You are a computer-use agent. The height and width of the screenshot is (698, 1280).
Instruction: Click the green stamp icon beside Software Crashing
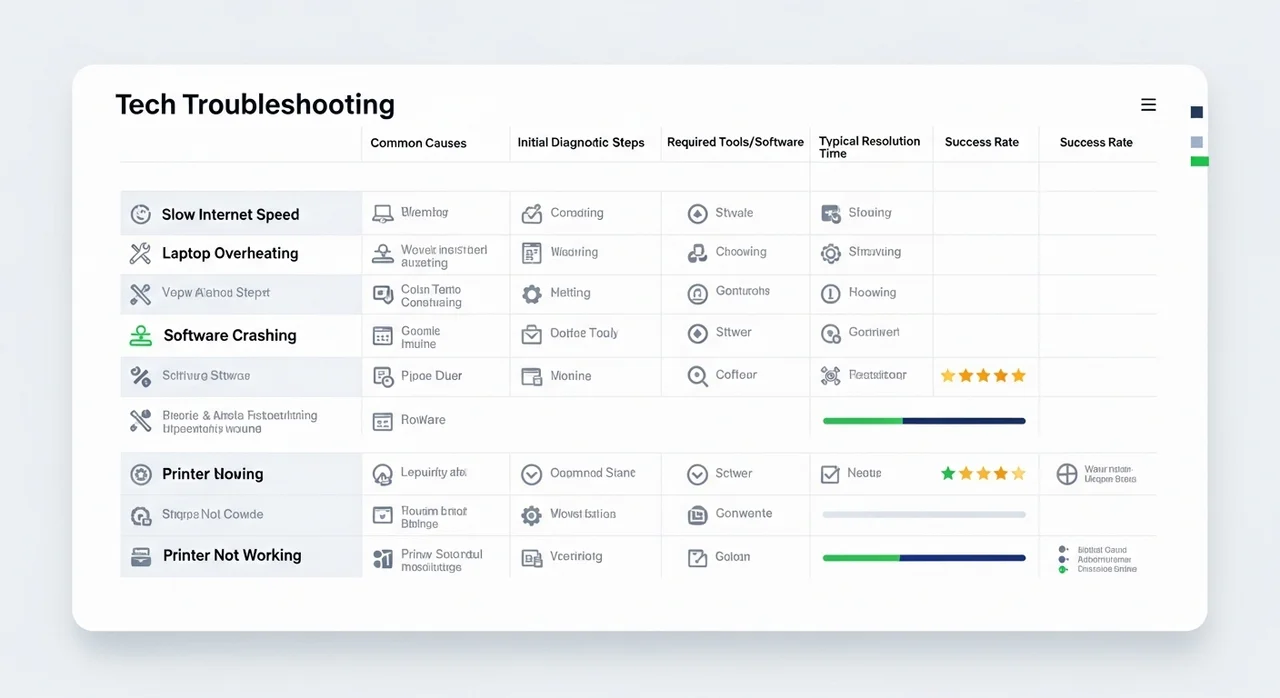pos(141,336)
